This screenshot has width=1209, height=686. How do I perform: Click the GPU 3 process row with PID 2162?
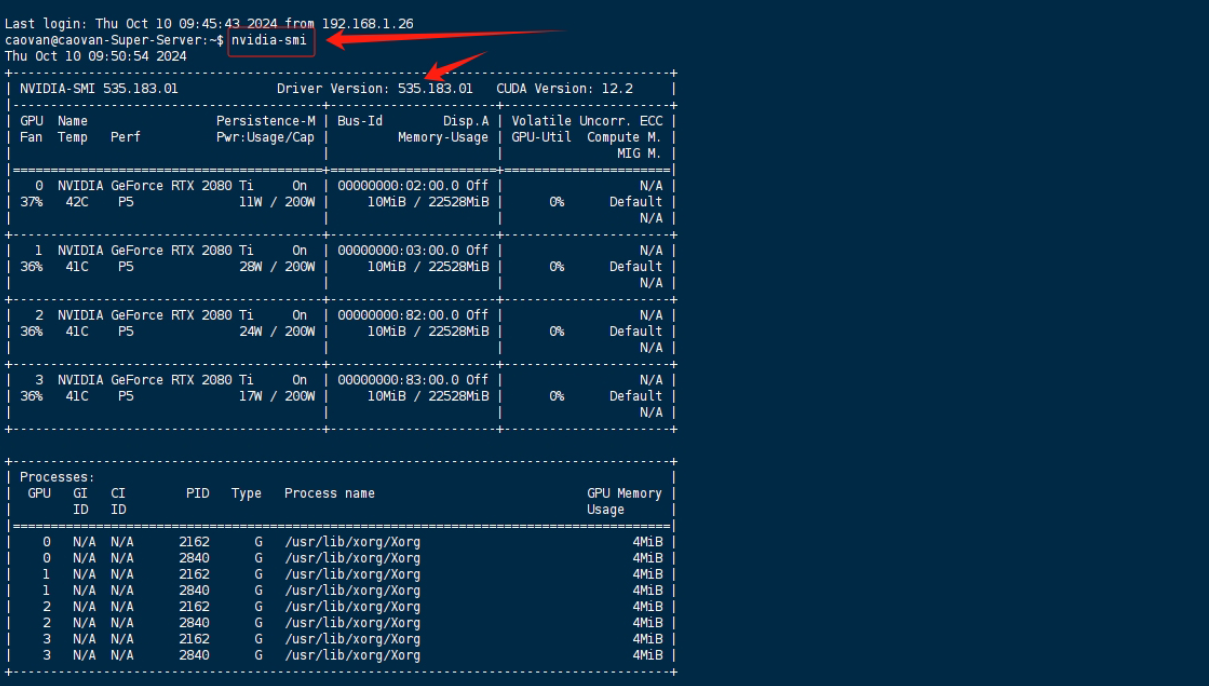[x=341, y=638]
